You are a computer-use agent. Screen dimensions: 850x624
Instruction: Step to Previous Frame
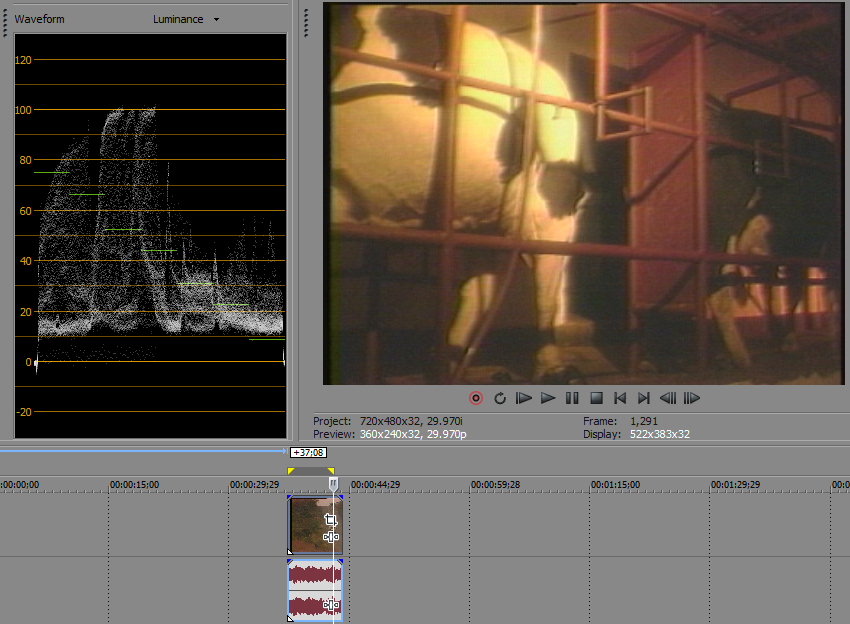[668, 398]
